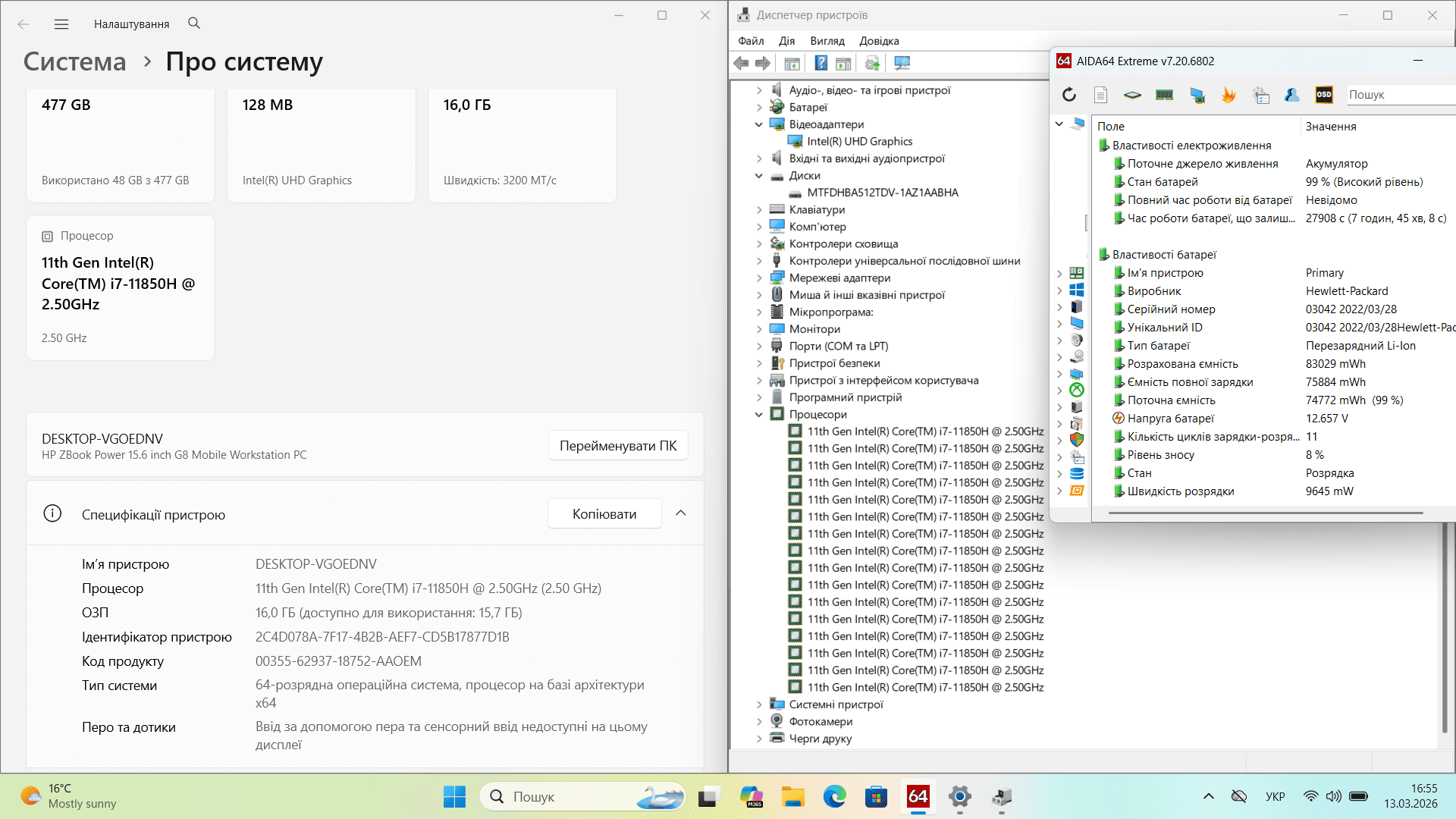The width and height of the screenshot is (1456, 819).
Task: Open the Довідка menu
Action: (878, 41)
